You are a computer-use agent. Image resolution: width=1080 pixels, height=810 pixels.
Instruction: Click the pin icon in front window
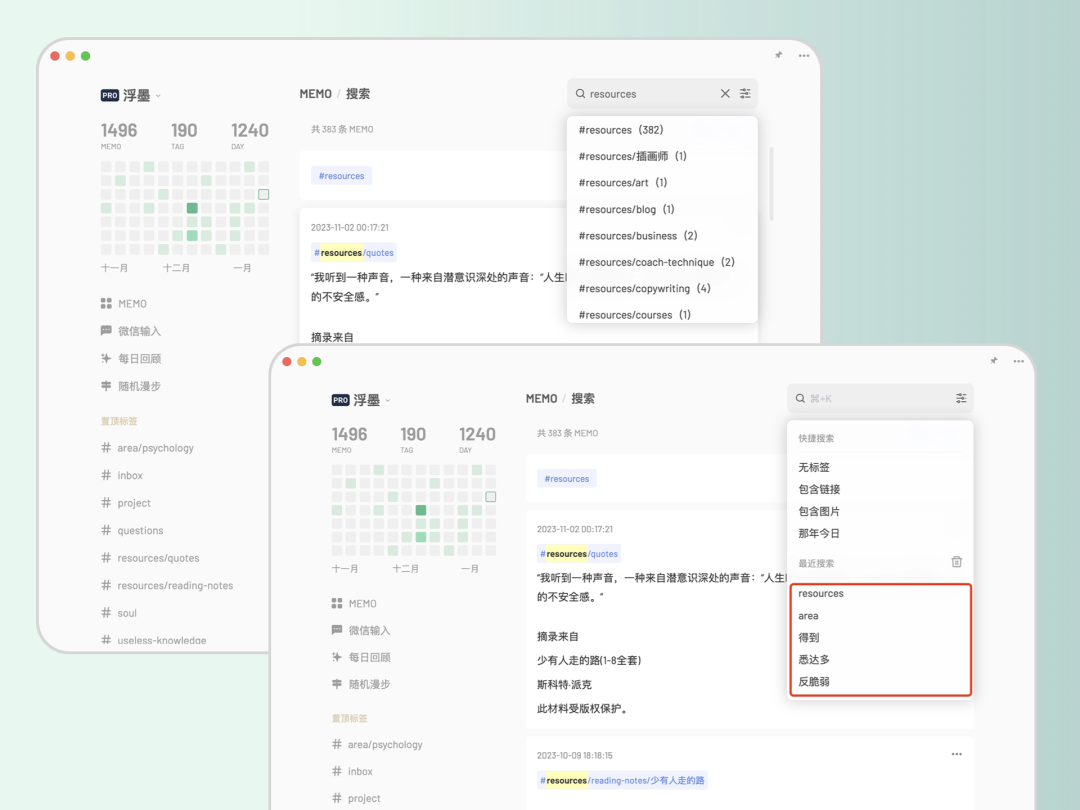pos(994,360)
